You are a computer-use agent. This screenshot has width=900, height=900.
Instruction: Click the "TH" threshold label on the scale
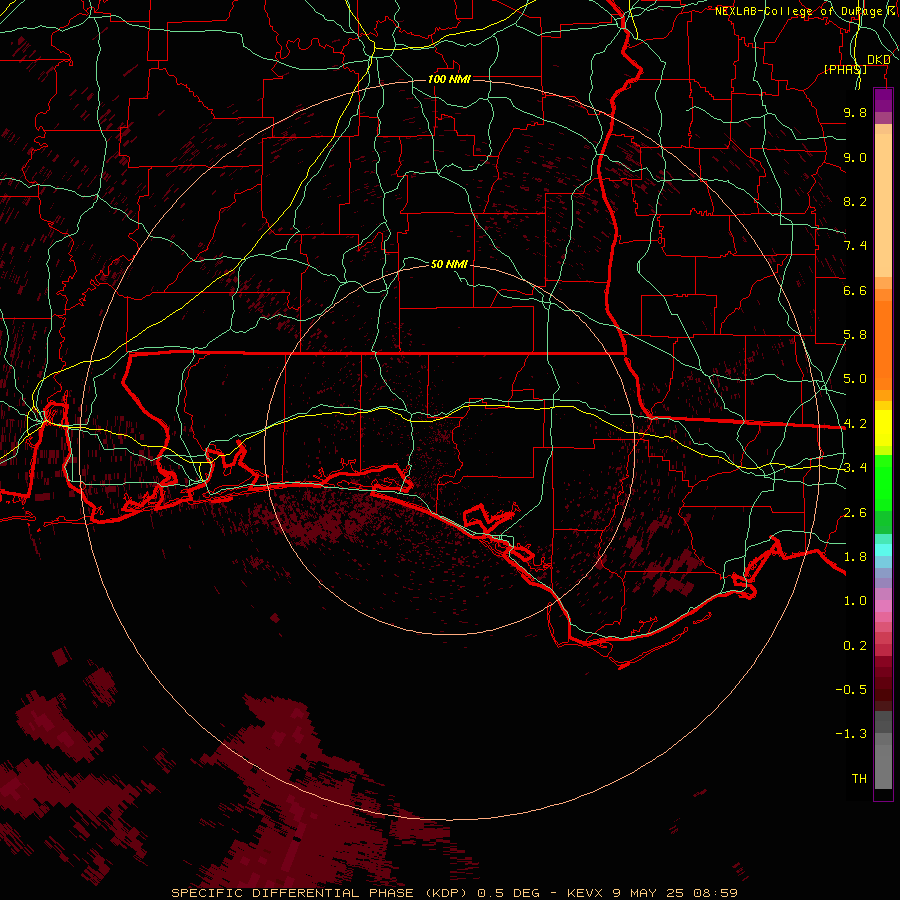pos(859,779)
